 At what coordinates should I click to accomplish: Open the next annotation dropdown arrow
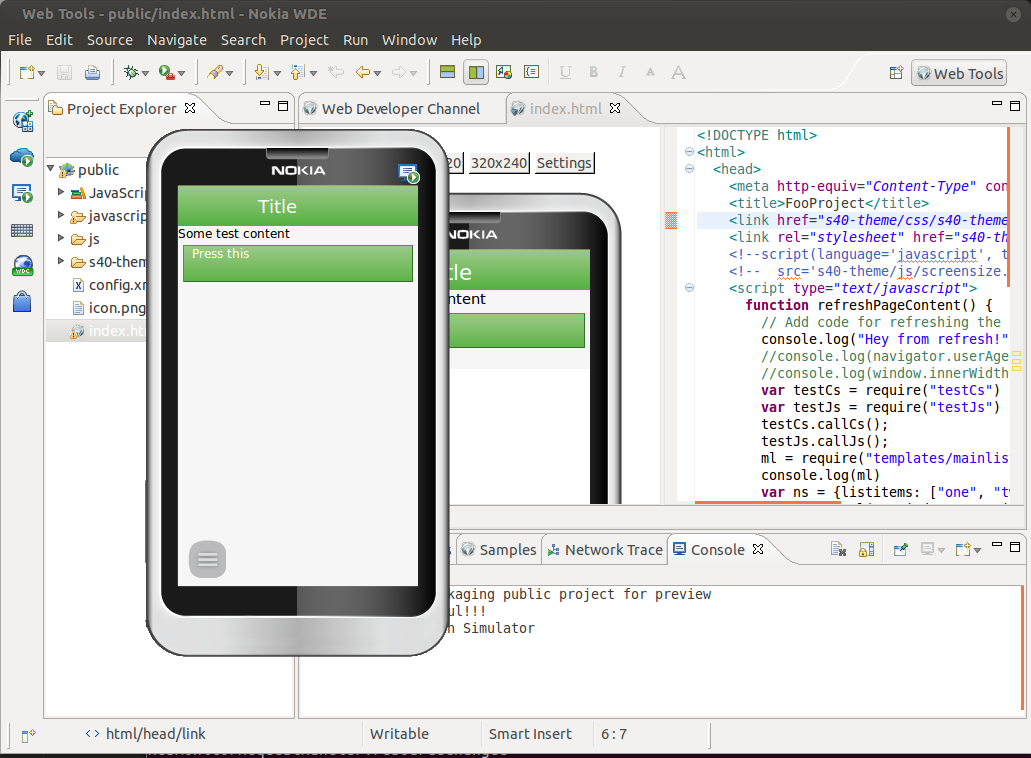(x=277, y=73)
